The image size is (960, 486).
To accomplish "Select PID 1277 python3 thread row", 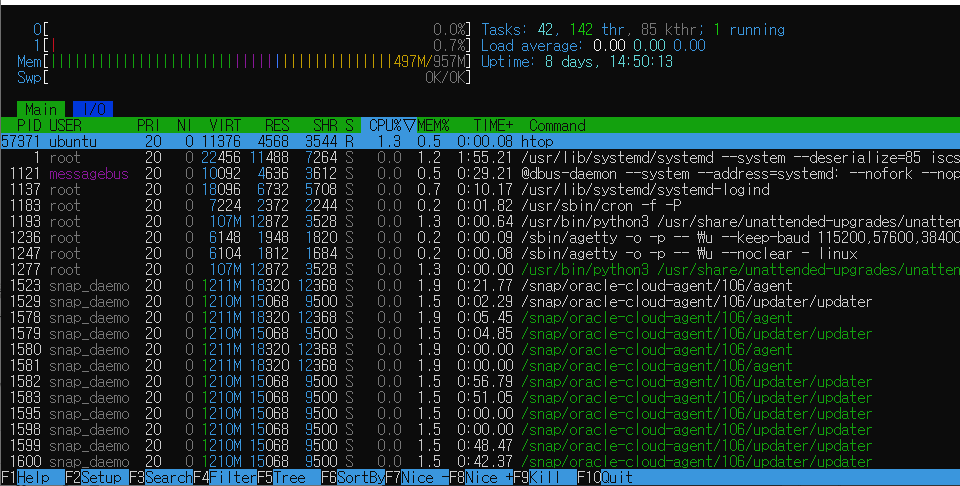I will pyautogui.click(x=480, y=269).
